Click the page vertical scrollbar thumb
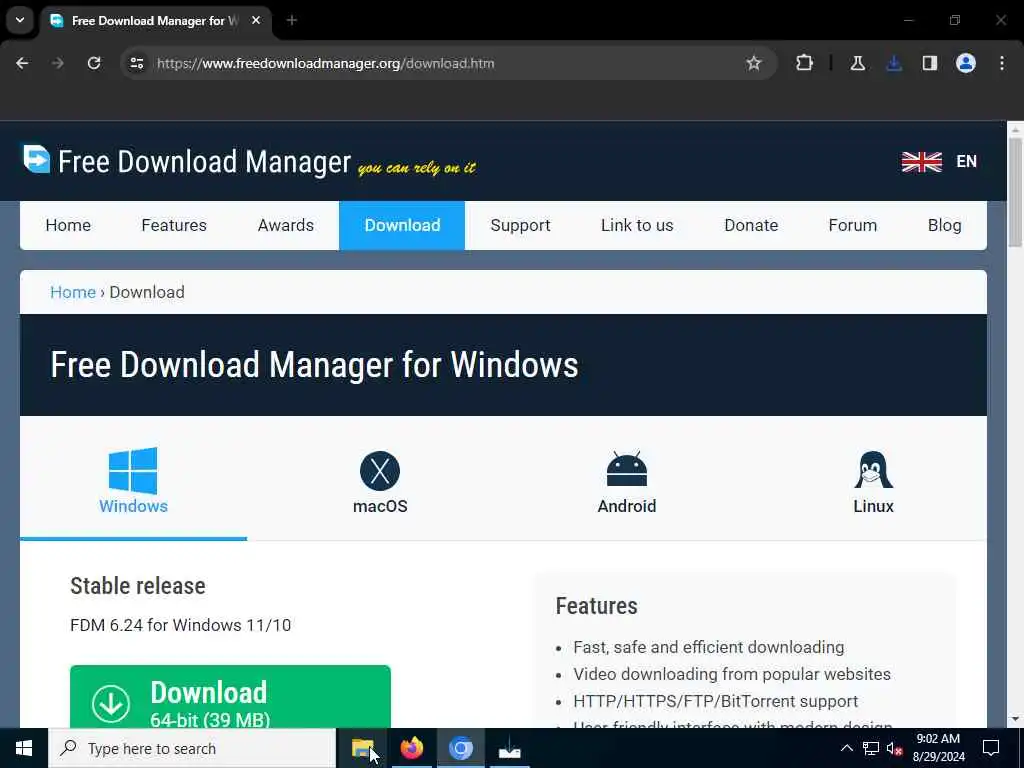This screenshot has height=768, width=1024. point(1015,193)
